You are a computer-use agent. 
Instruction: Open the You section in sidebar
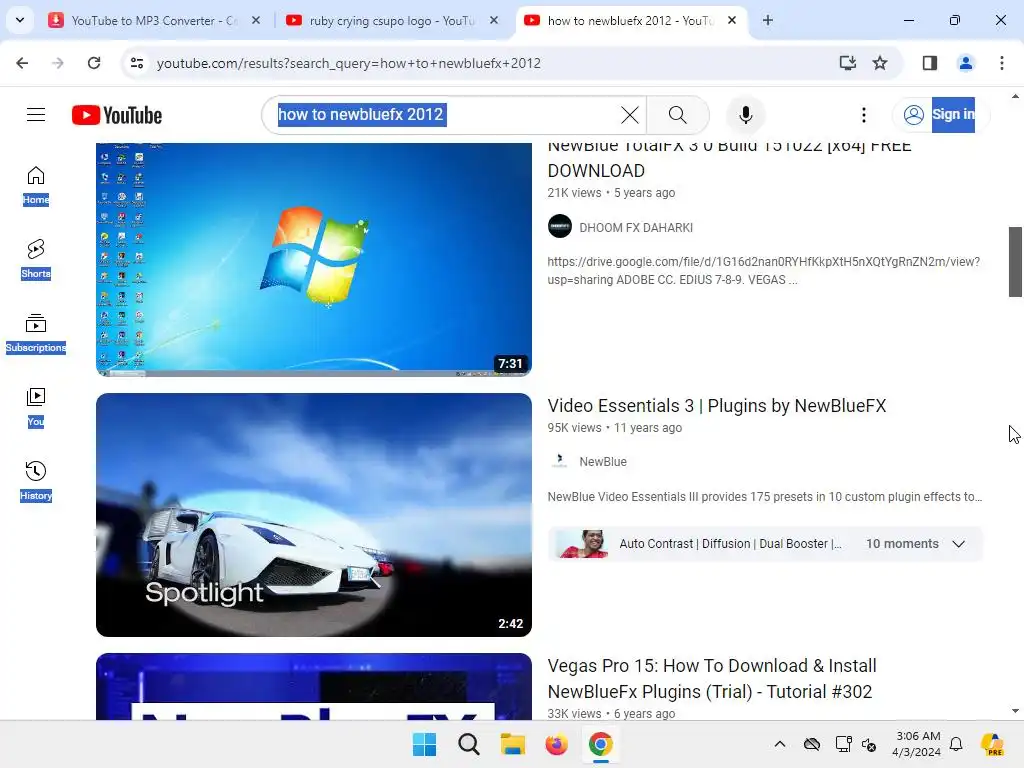tap(36, 407)
